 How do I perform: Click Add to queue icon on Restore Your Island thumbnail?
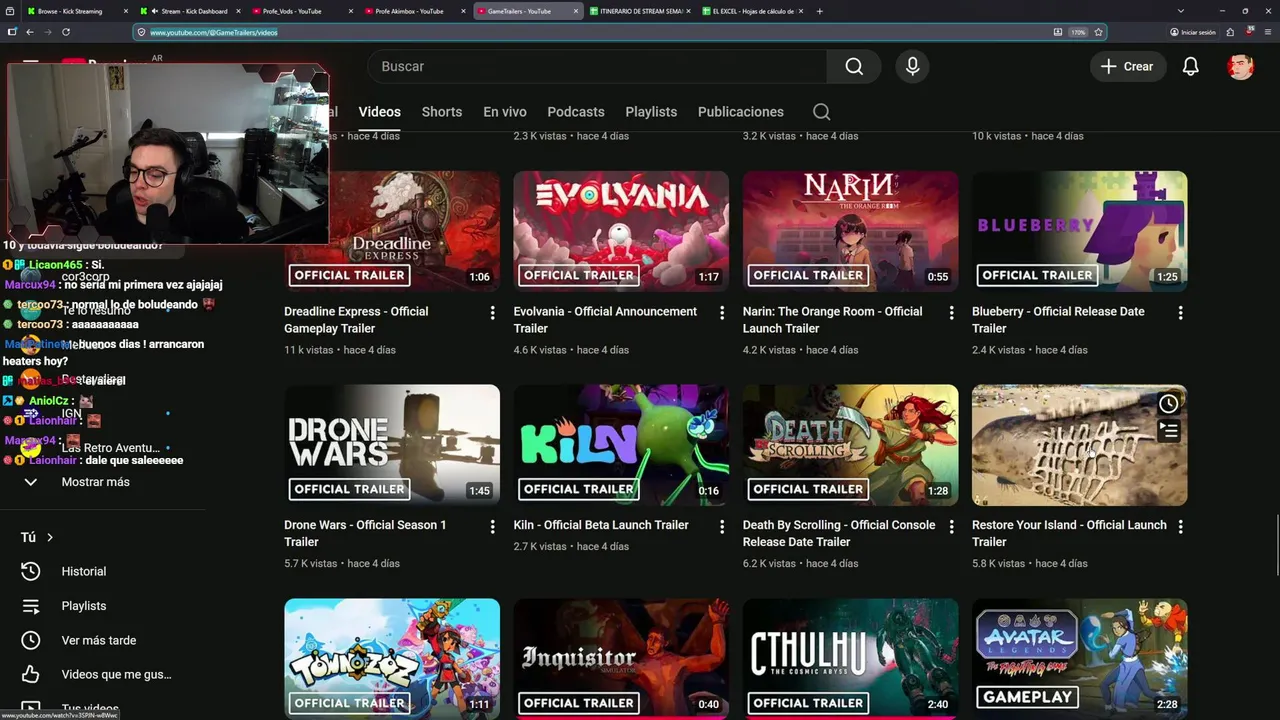[x=1169, y=432]
